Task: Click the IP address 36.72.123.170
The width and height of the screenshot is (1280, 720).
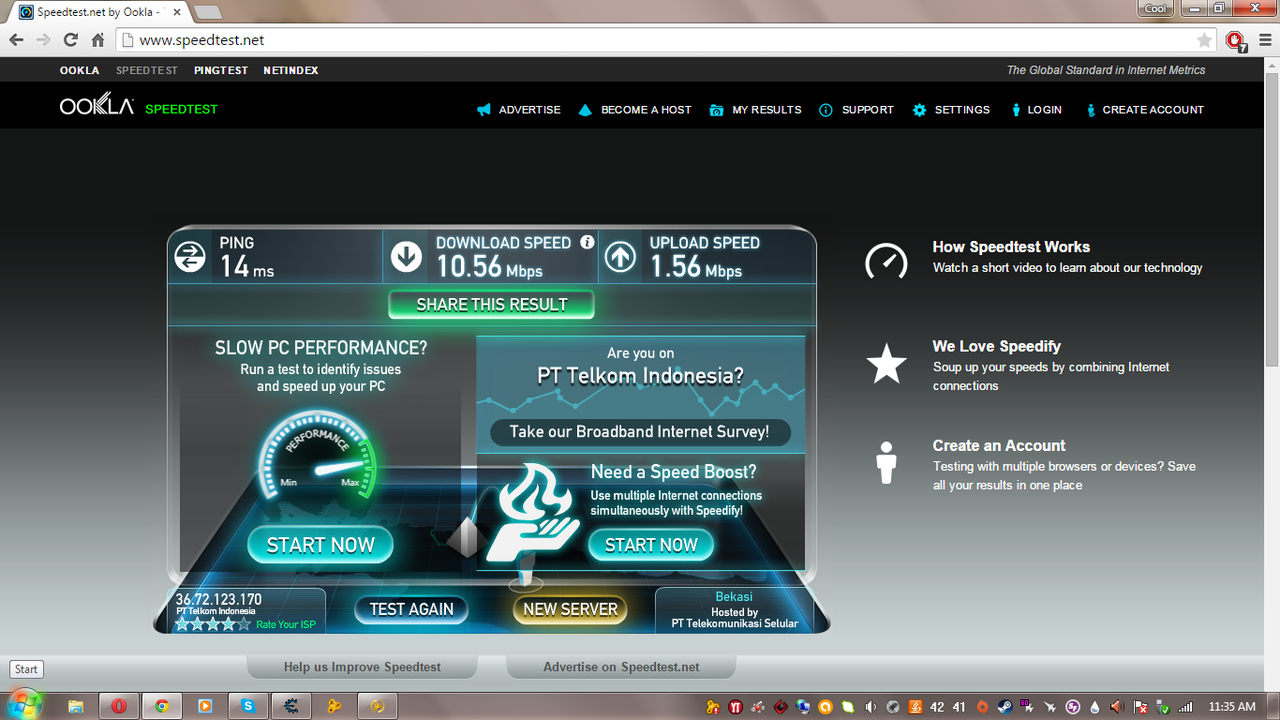Action: click(219, 600)
